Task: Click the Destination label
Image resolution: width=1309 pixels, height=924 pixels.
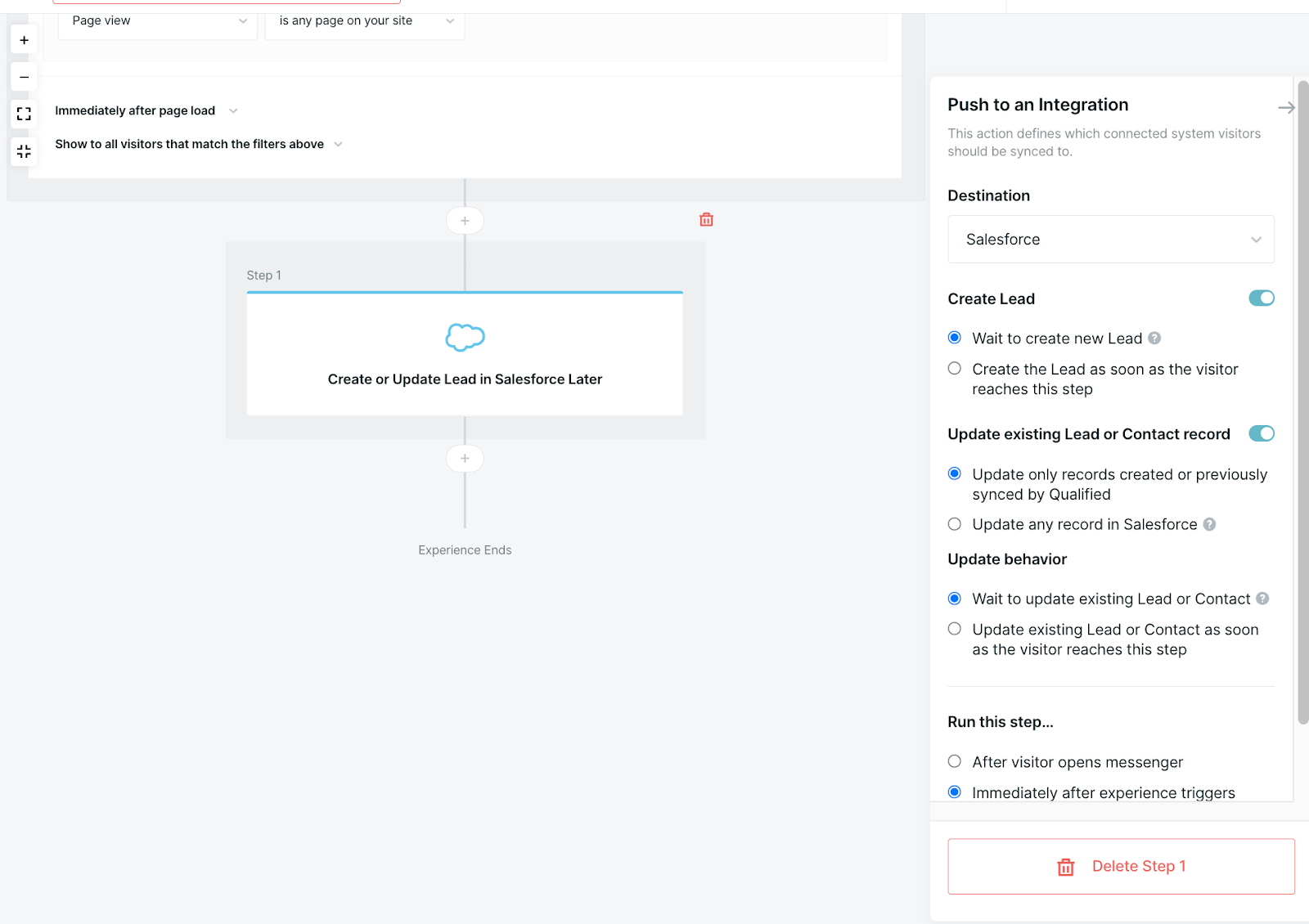Action: pyautogui.click(x=989, y=195)
